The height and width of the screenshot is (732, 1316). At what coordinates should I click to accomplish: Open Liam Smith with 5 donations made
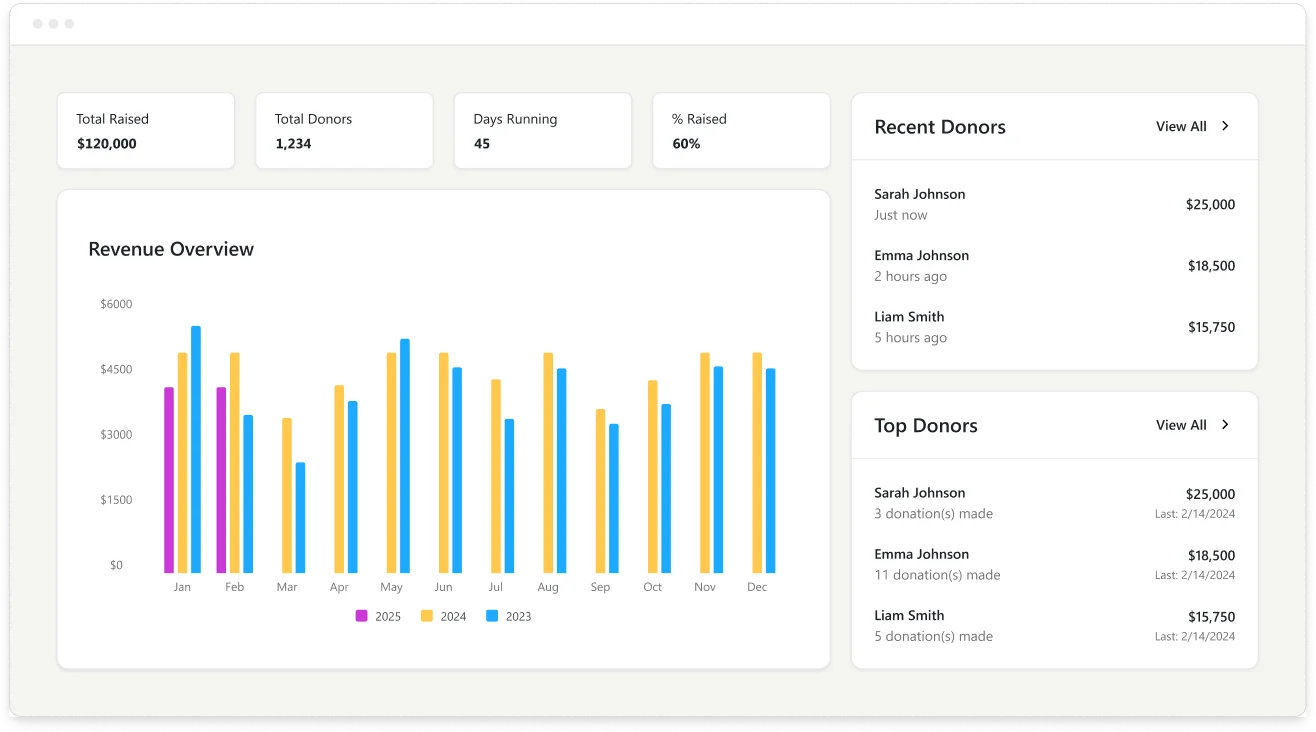[909, 615]
